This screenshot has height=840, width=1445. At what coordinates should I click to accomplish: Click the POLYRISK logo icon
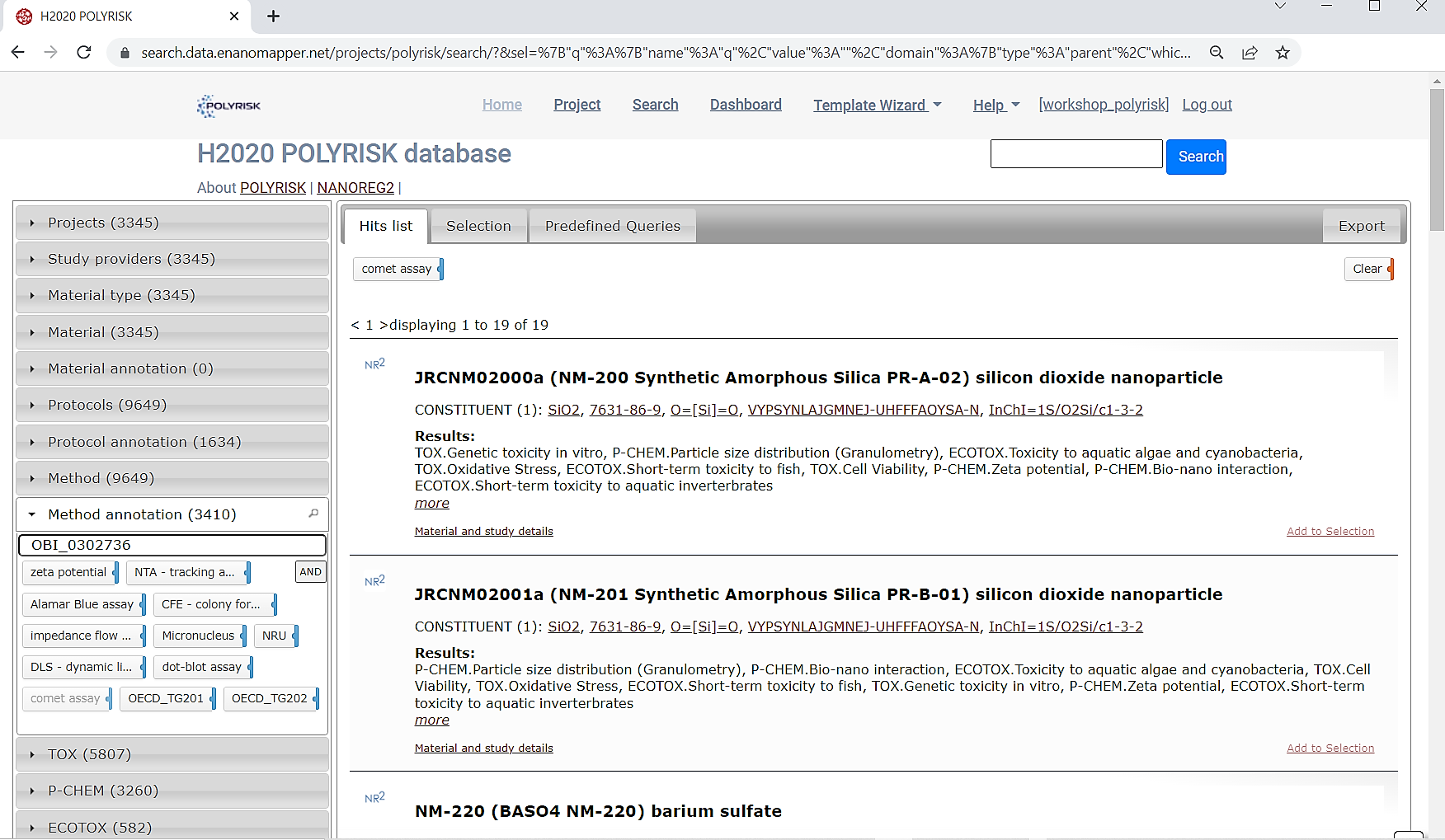[228, 106]
